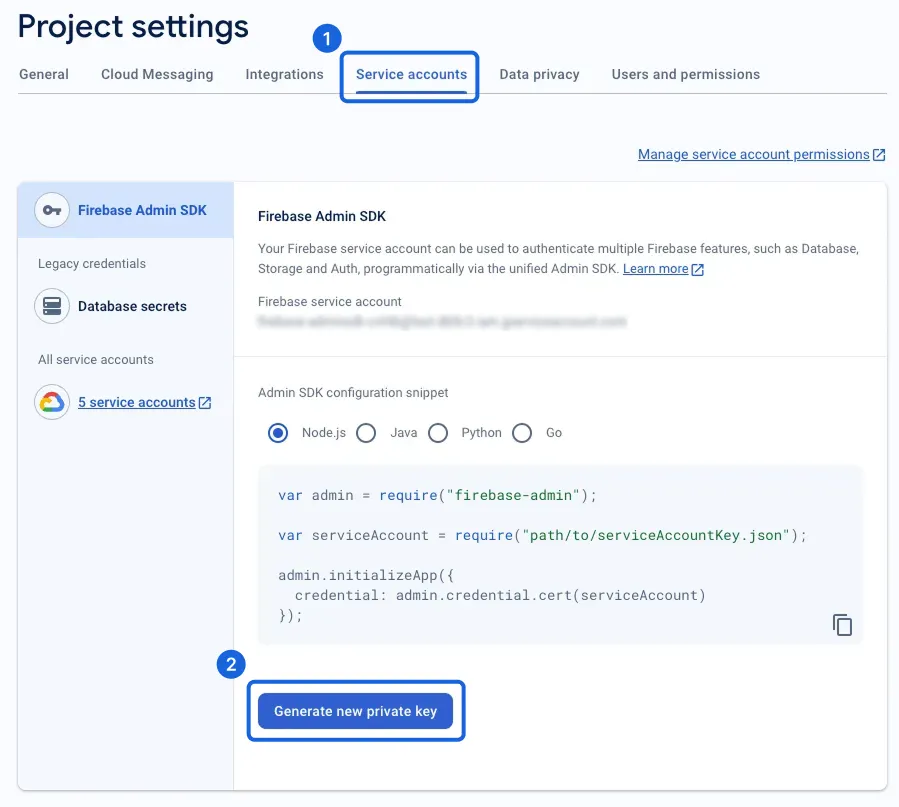Switch to Cloud Messaging tab

(x=157, y=75)
